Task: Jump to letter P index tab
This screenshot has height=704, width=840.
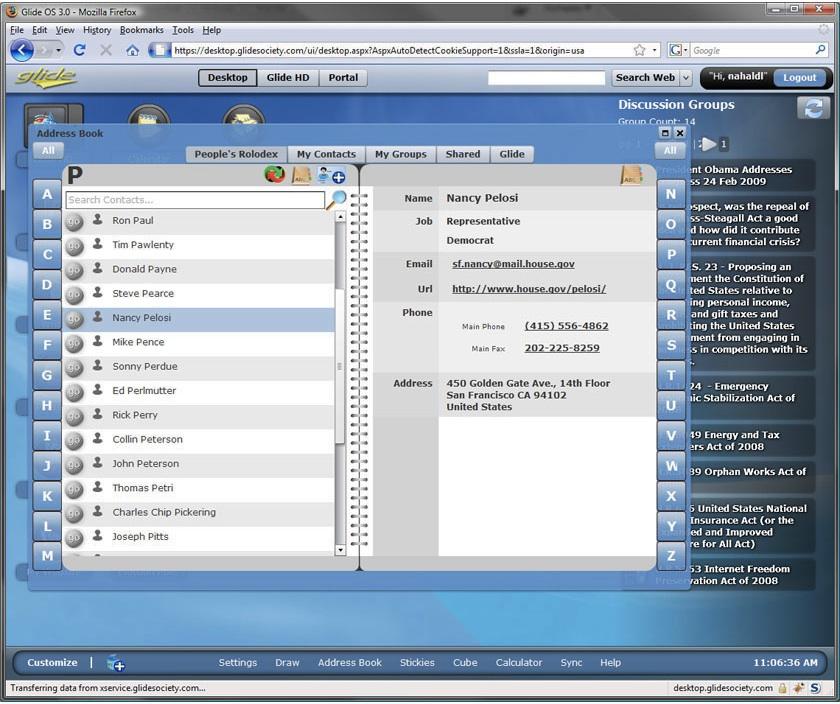Action: [671, 254]
